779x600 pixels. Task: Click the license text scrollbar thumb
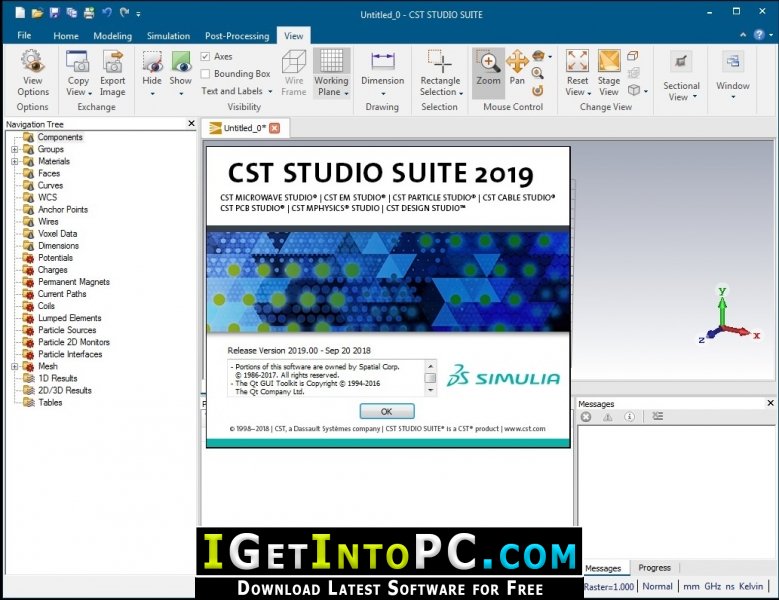(430, 378)
